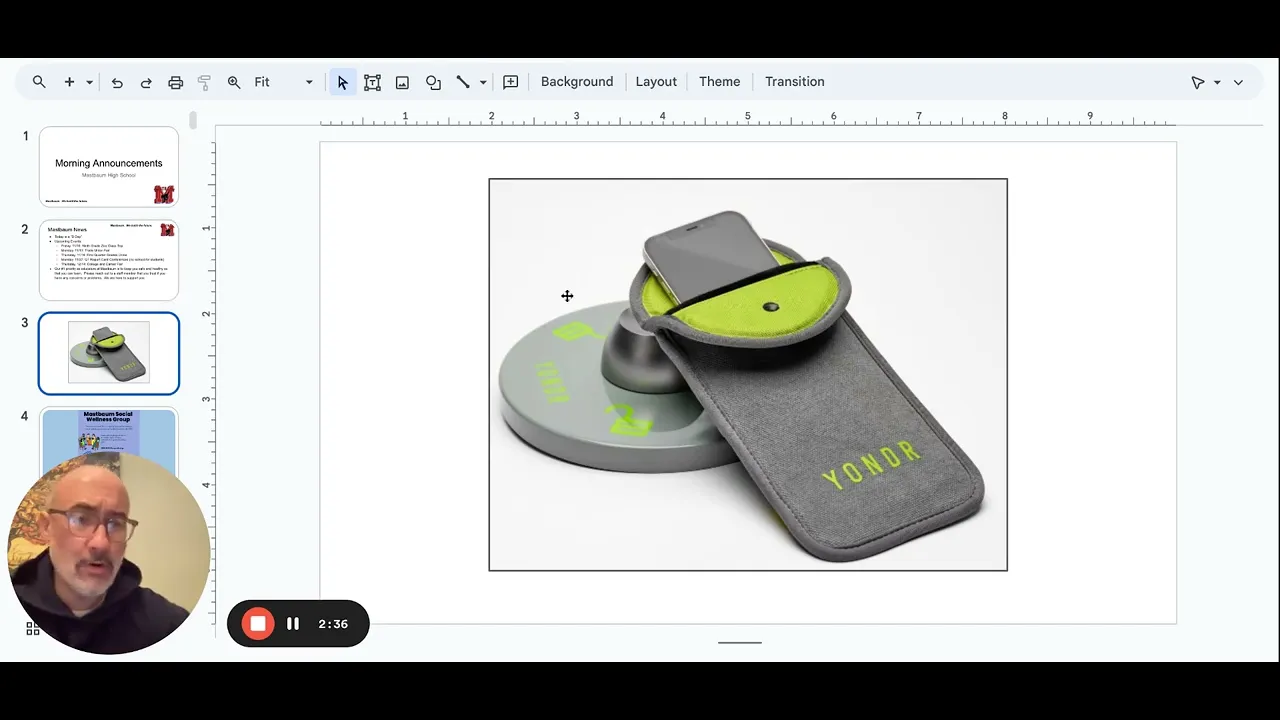Screen dimensions: 1280x720
Task: Select slide 4 Social Wellness Group thumbnail
Action: (109, 432)
